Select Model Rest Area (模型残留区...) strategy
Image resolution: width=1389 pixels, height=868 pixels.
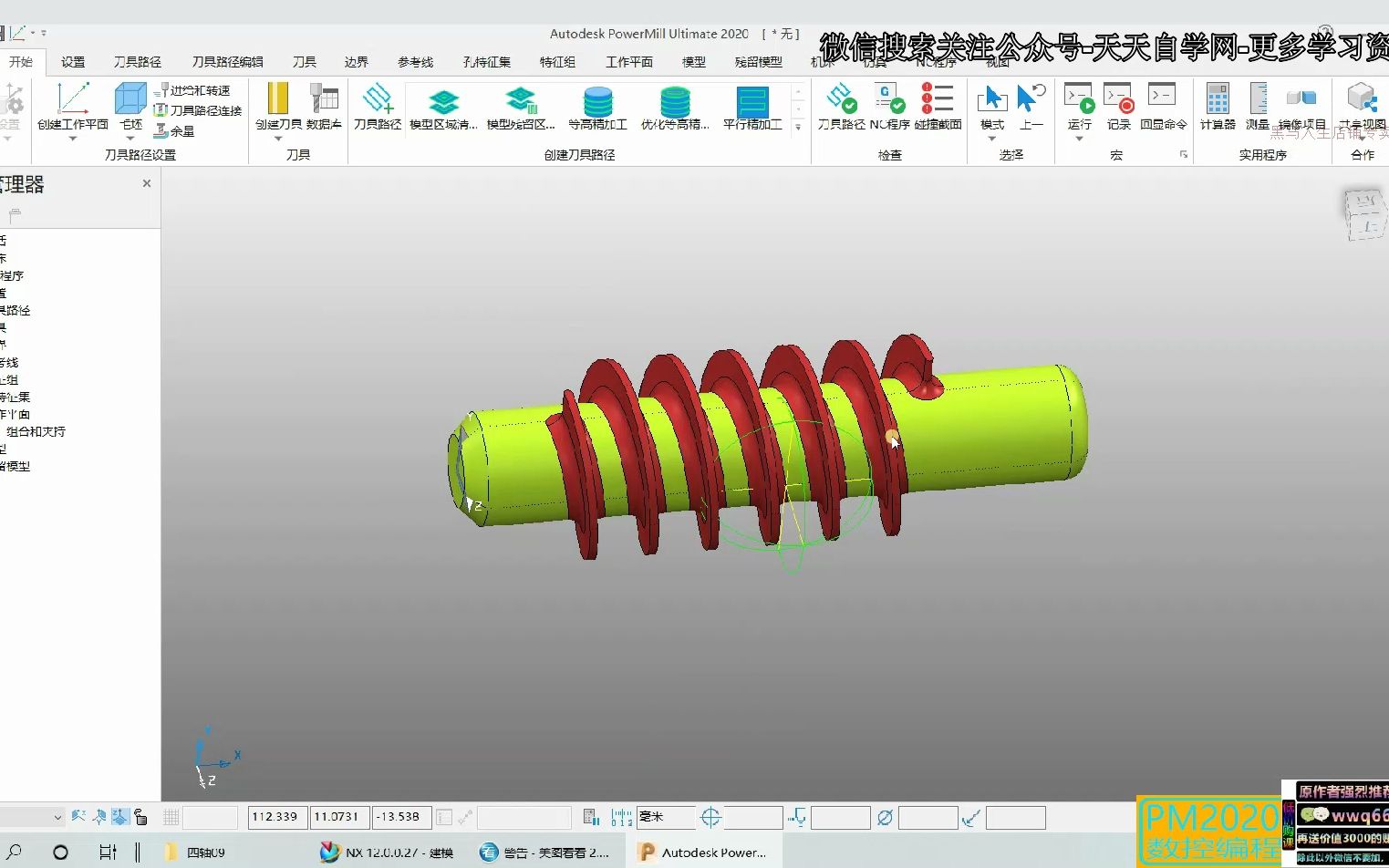click(521, 107)
